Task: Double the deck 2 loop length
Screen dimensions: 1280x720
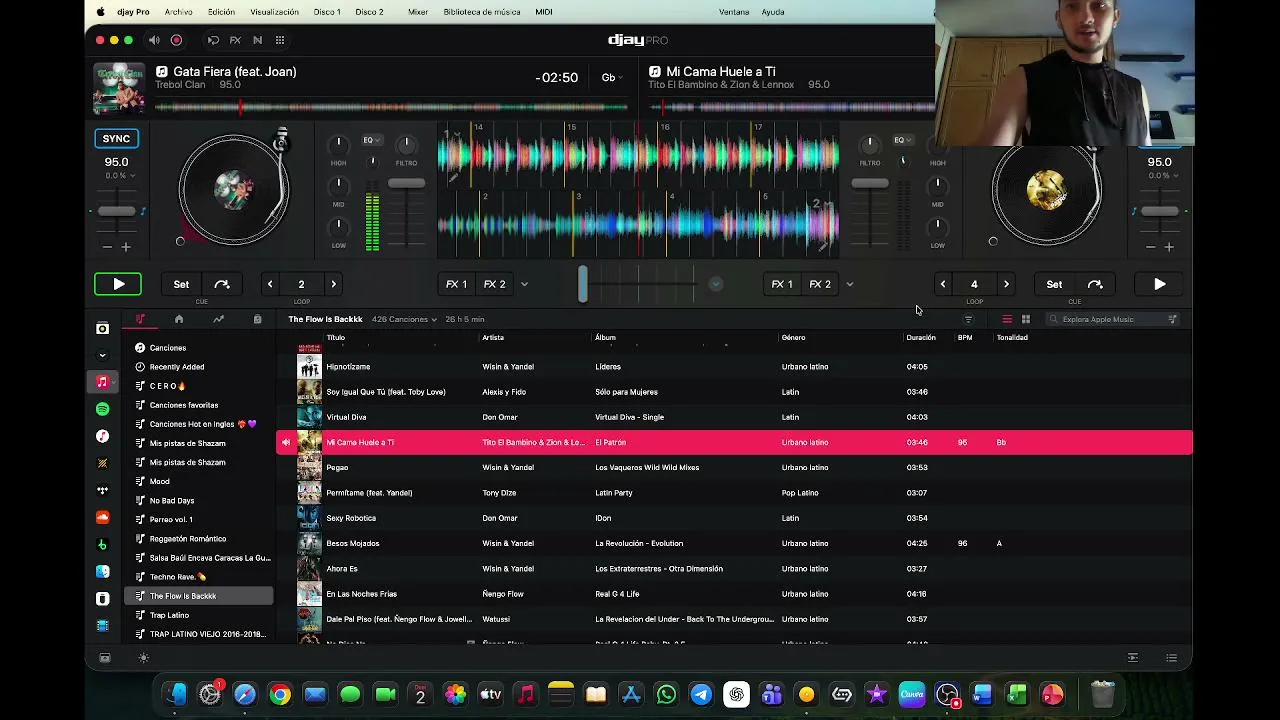Action: tap(1006, 284)
